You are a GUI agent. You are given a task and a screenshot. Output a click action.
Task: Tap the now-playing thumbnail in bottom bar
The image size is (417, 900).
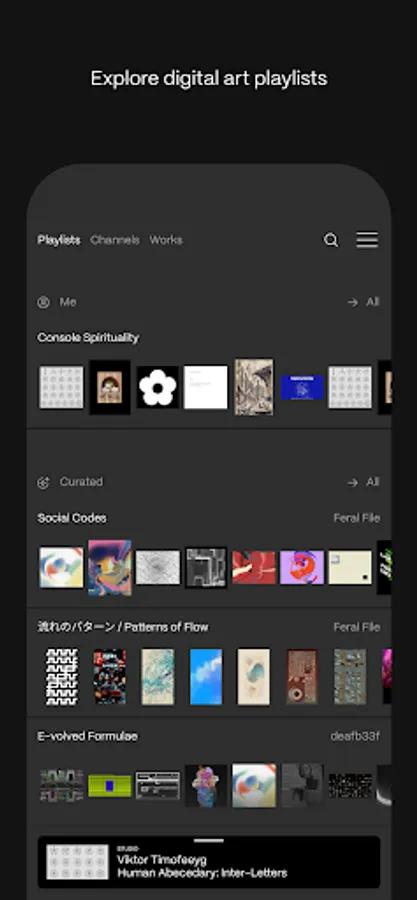(x=77, y=862)
